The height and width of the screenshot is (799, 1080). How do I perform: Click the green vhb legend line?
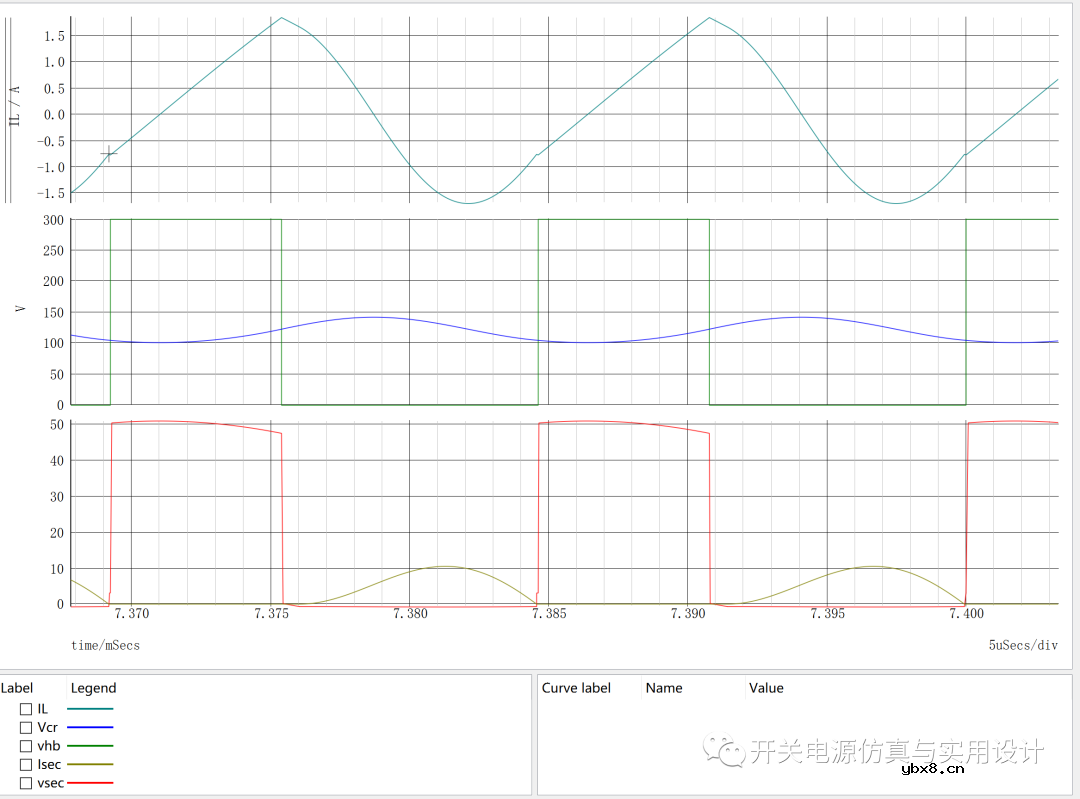(x=90, y=746)
